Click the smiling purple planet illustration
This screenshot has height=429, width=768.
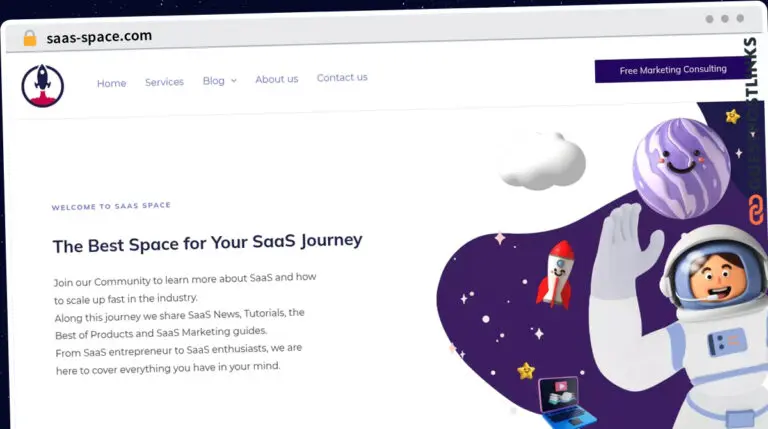coord(681,168)
